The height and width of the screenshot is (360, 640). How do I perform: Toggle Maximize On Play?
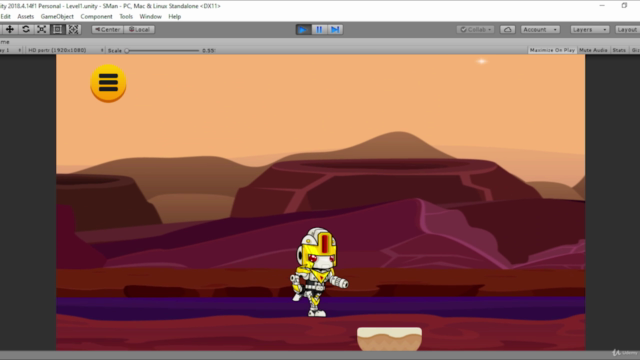552,50
